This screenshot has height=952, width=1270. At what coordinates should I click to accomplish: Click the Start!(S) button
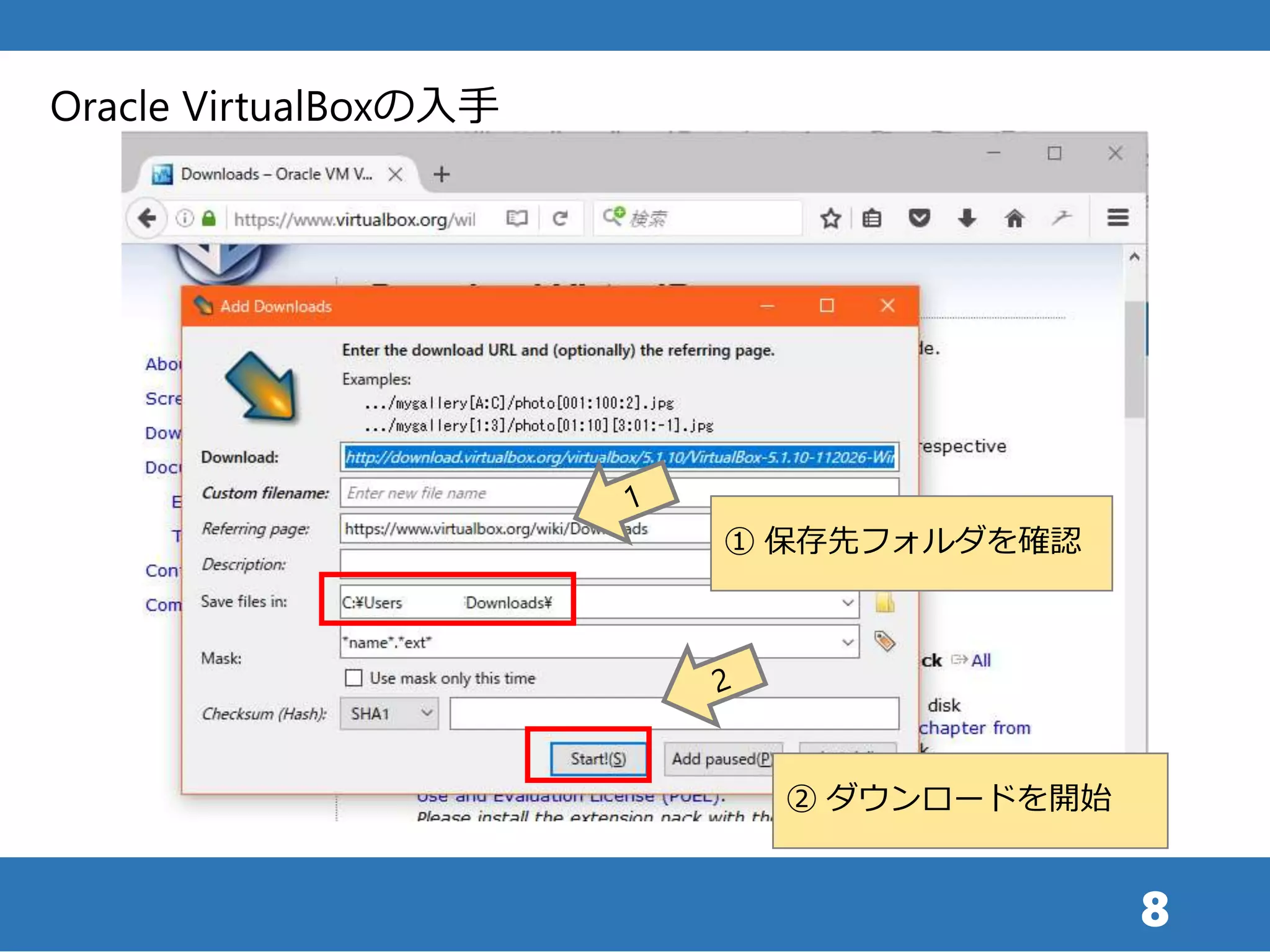click(598, 759)
